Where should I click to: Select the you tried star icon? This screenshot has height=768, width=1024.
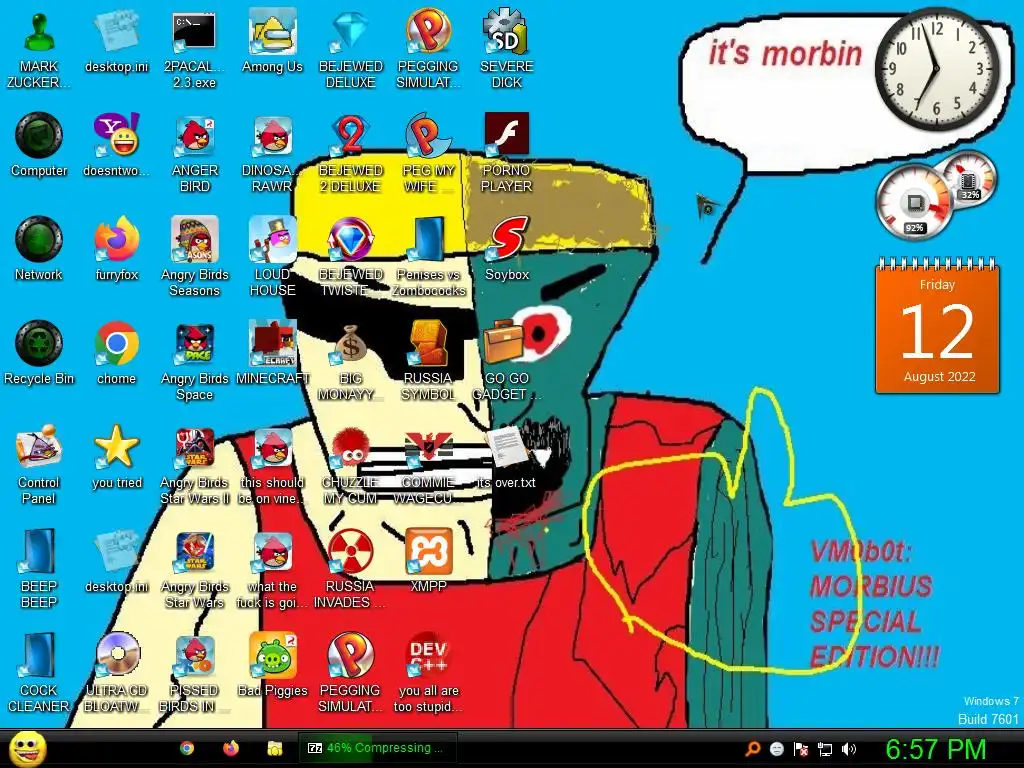click(x=117, y=458)
